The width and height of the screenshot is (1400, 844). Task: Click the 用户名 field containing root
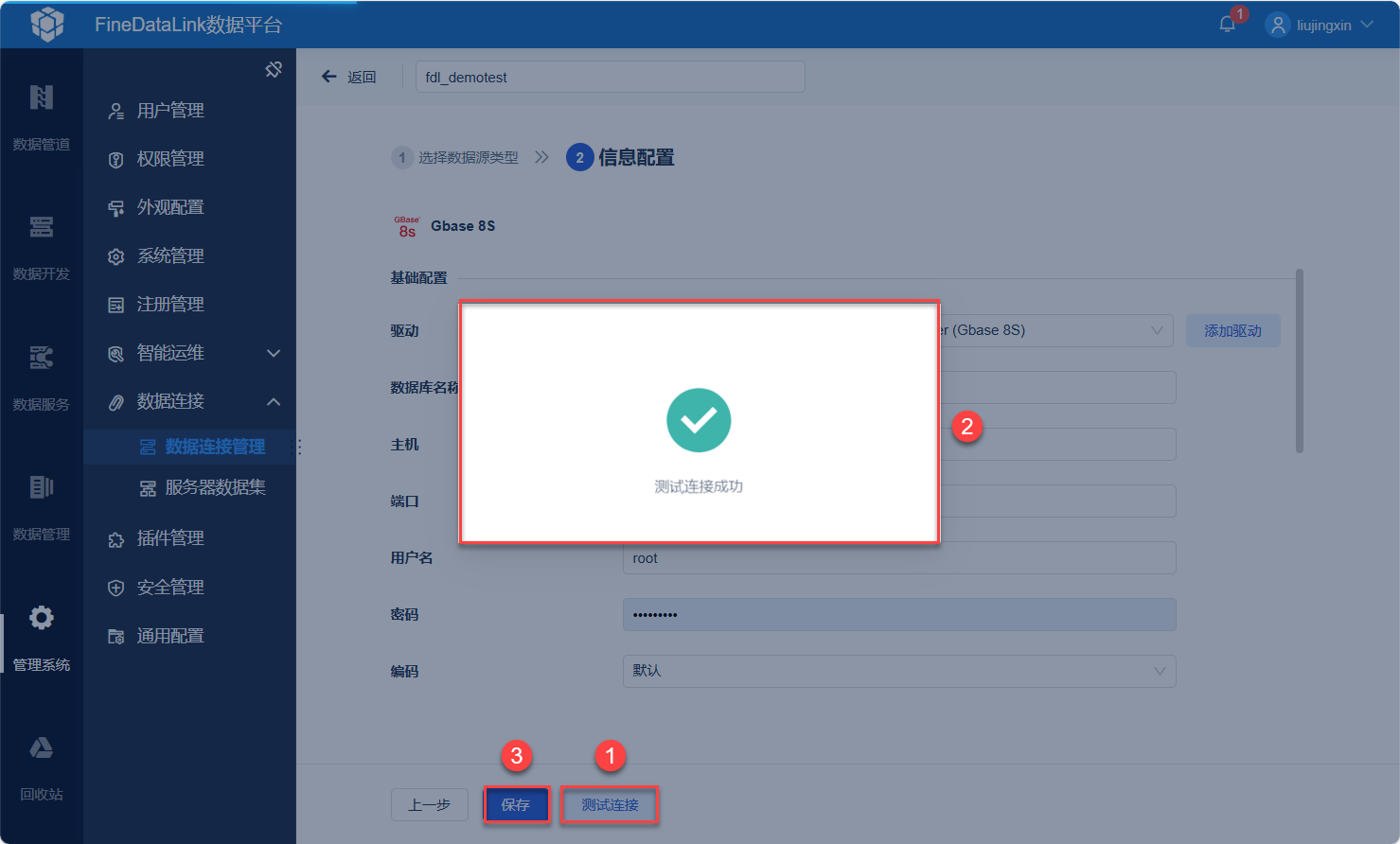tap(899, 557)
